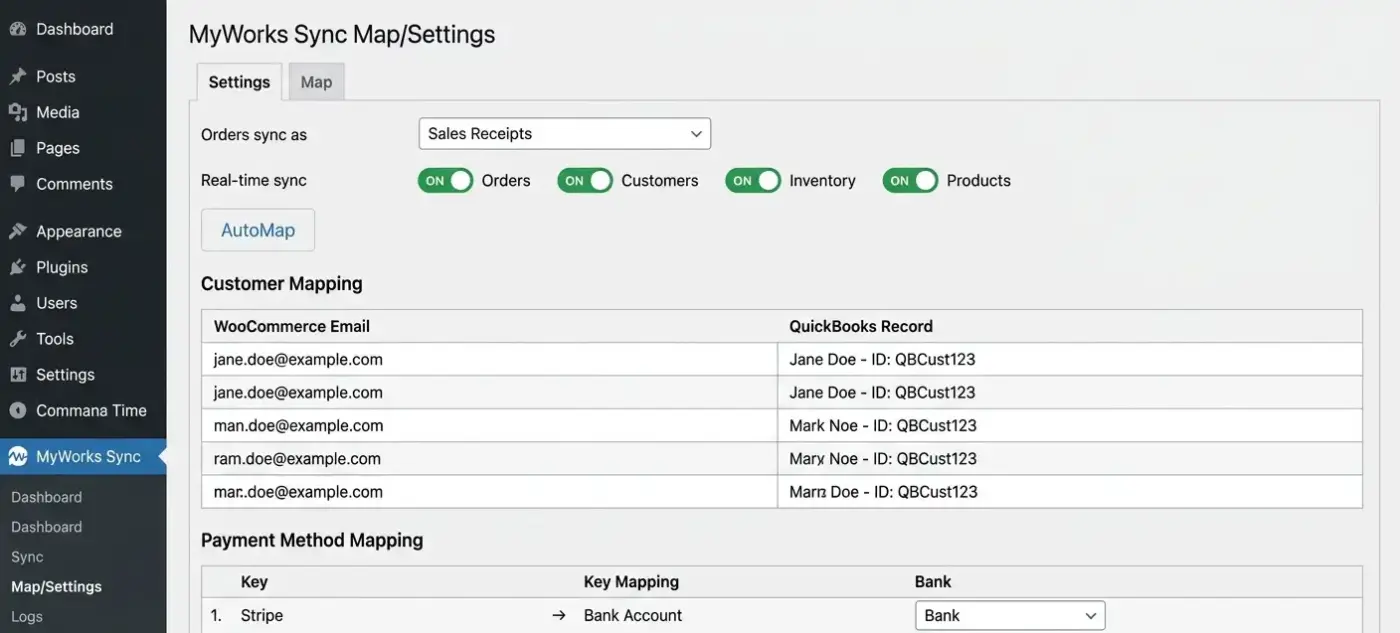Click the Key Mapping column header
This screenshot has width=1400, height=633.
[x=631, y=582]
